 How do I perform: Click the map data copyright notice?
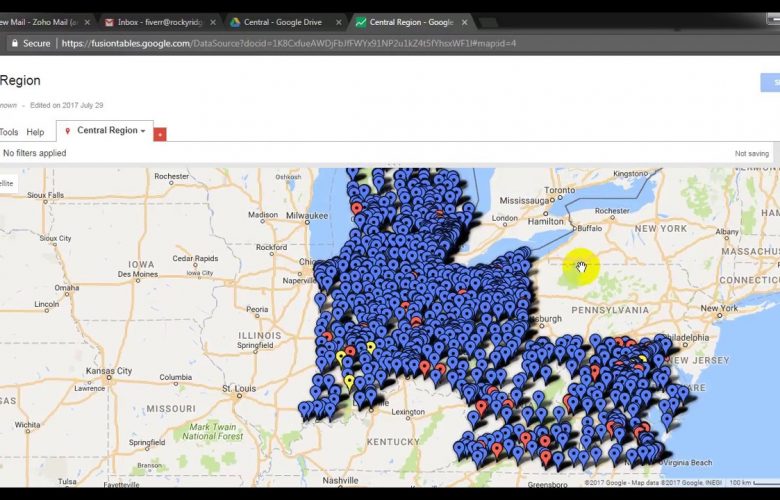pos(654,483)
